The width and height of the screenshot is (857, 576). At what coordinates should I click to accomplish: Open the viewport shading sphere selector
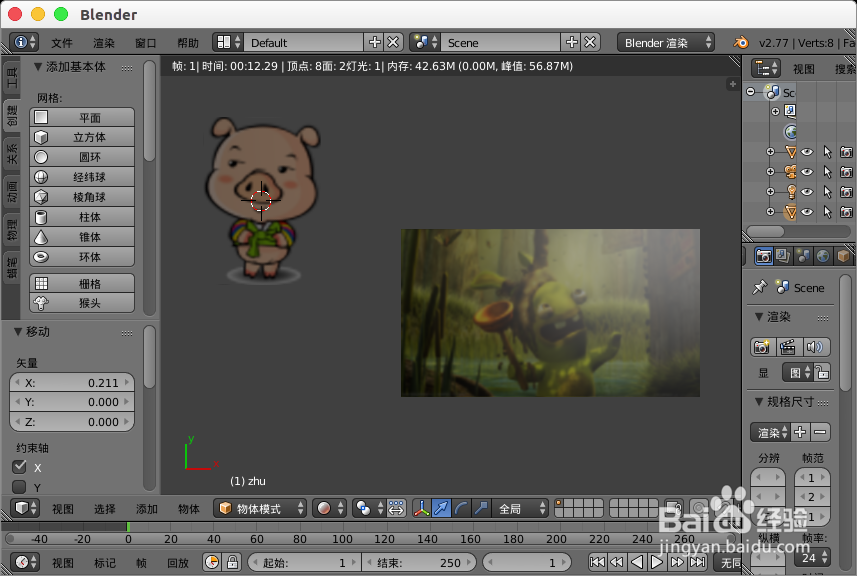point(330,508)
